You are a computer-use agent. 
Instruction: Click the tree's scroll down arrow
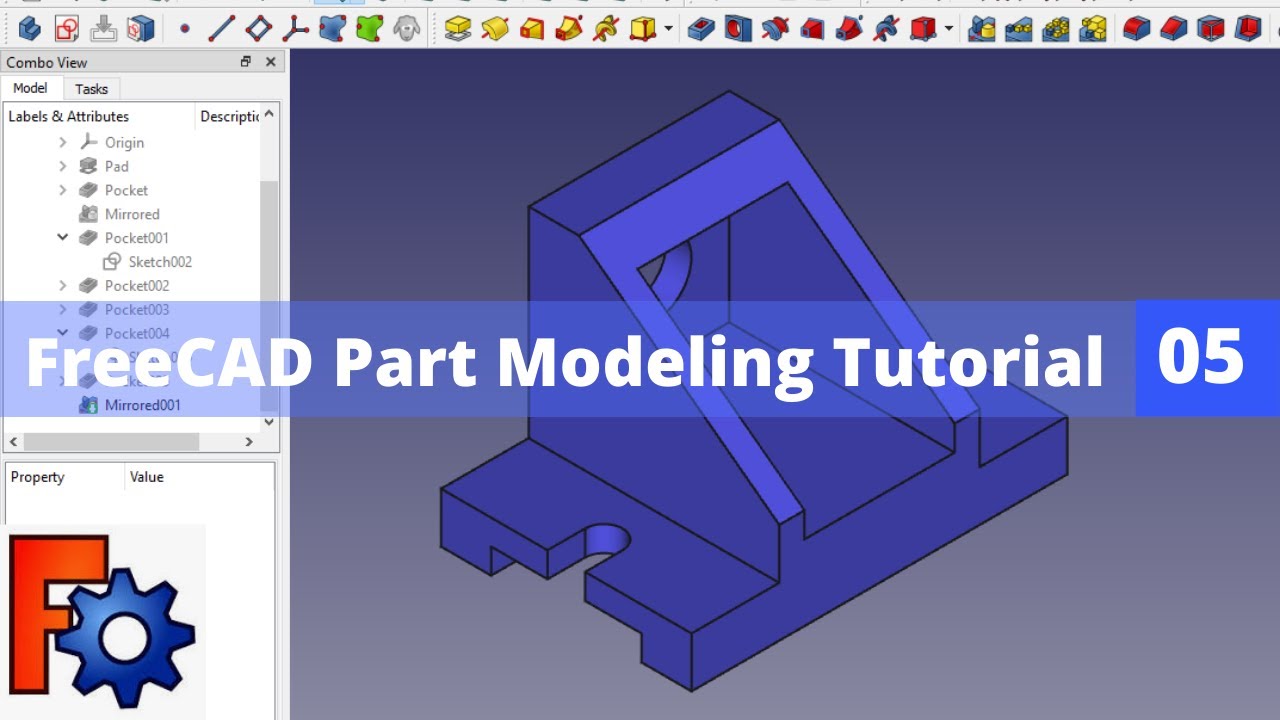(x=269, y=423)
